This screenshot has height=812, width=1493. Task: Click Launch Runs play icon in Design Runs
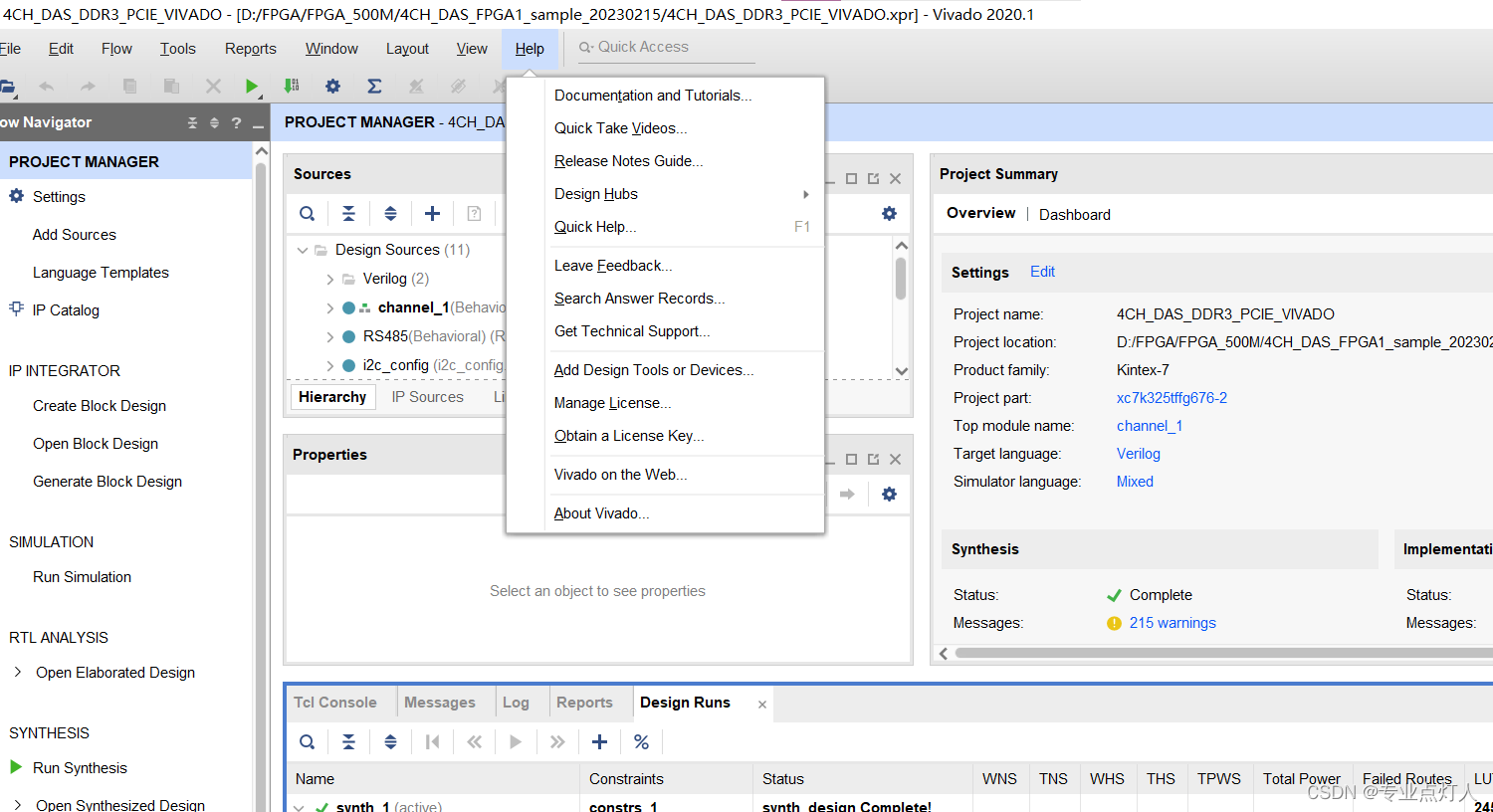516,741
